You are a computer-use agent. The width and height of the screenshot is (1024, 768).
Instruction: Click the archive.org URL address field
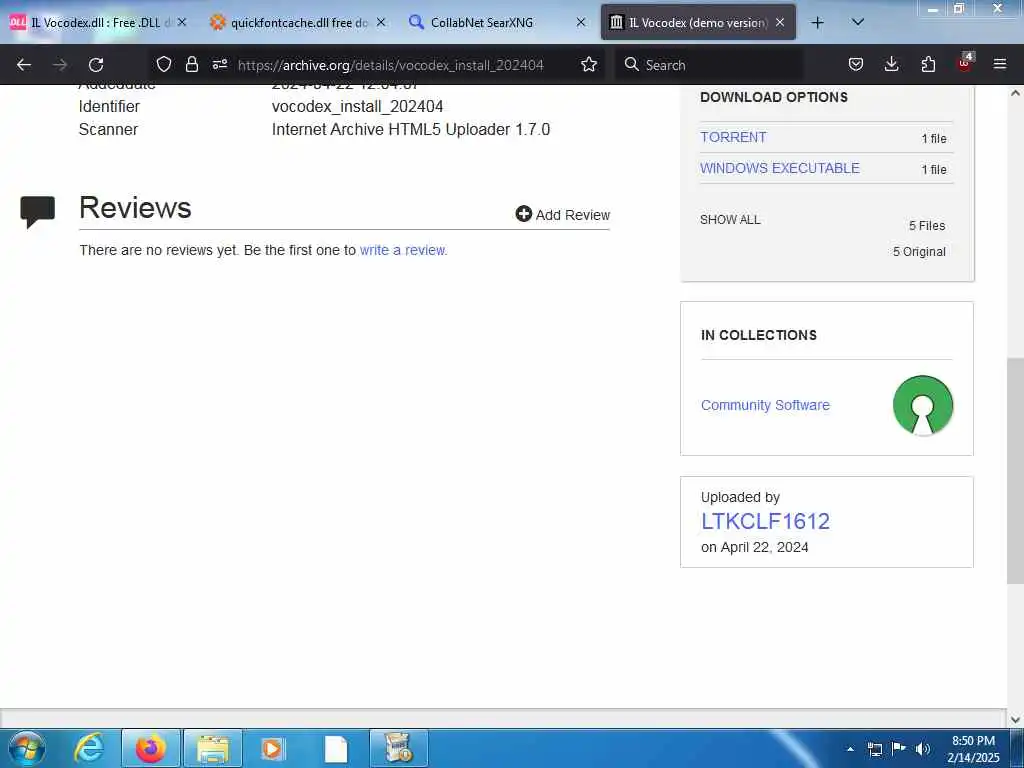coord(391,65)
